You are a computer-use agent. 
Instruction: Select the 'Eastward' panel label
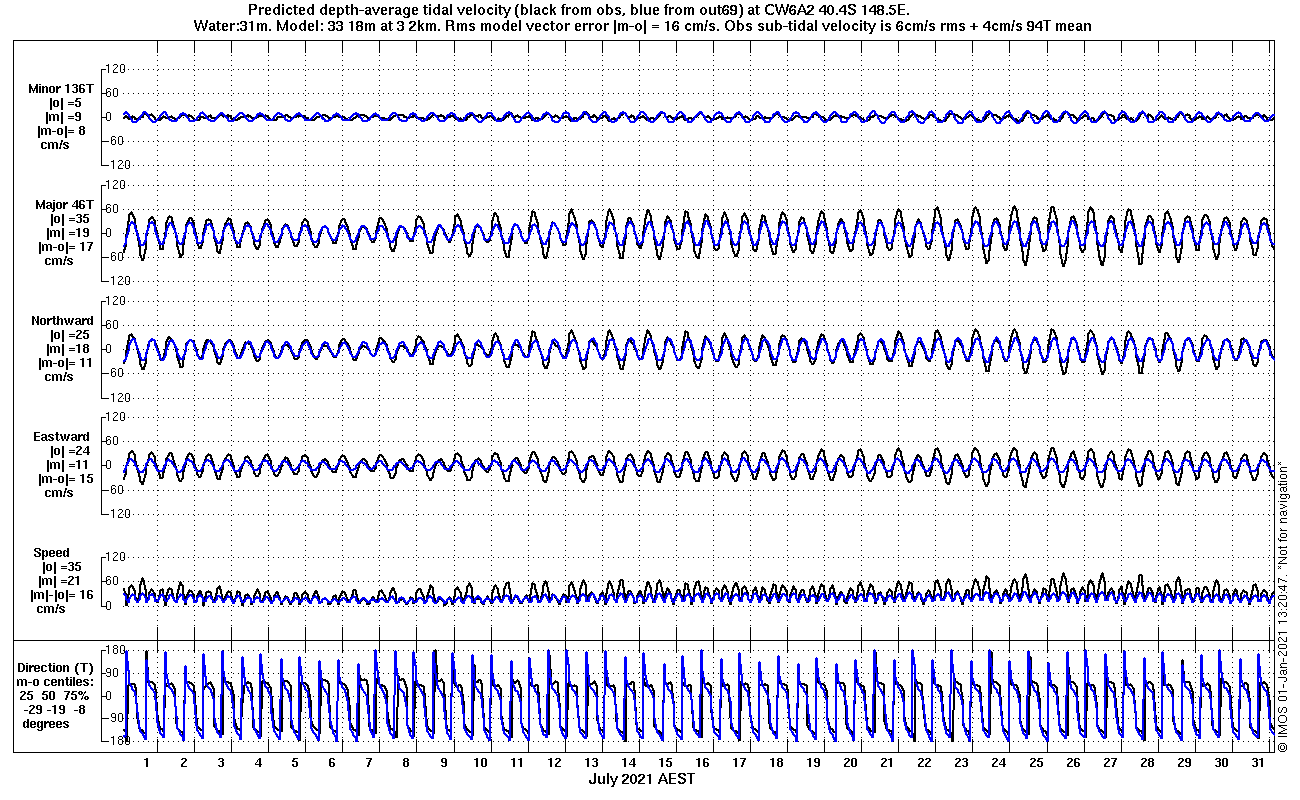(61, 437)
